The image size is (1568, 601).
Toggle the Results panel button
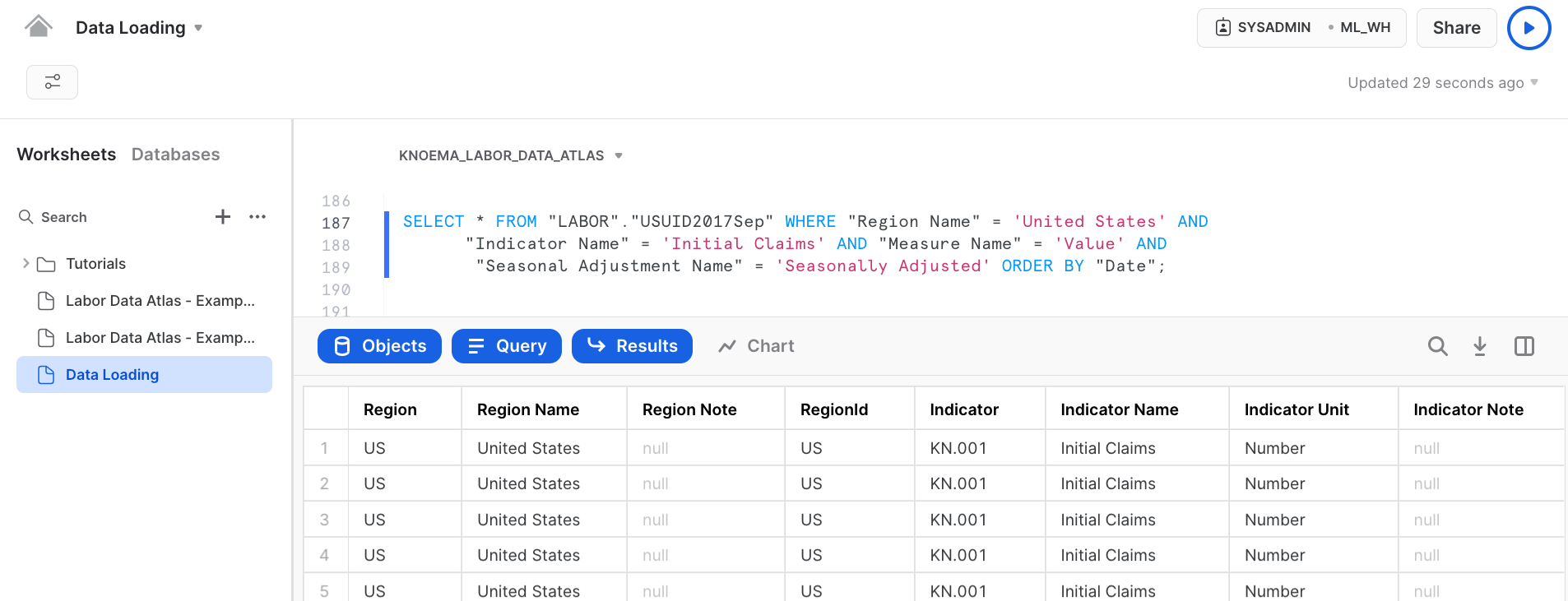pyautogui.click(x=631, y=346)
